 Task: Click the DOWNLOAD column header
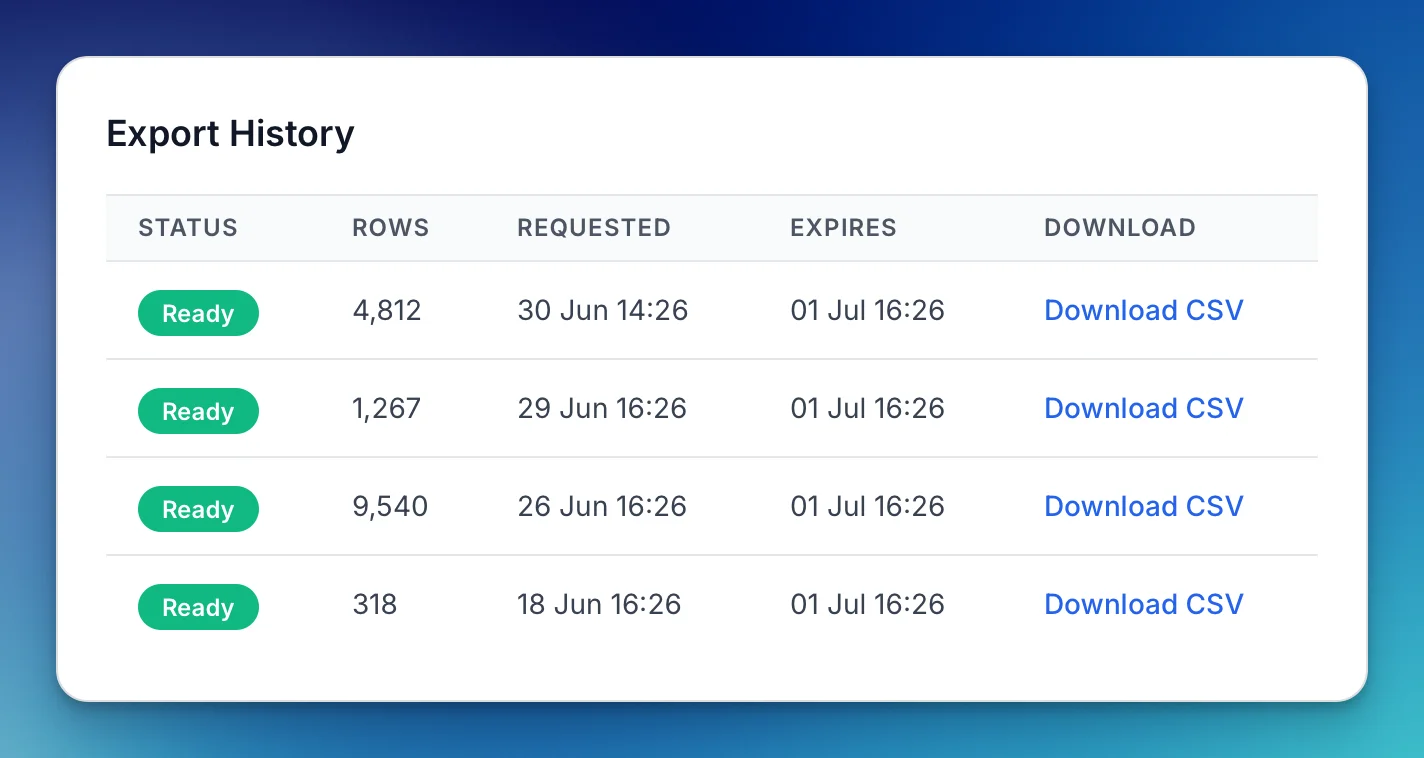coord(1120,228)
